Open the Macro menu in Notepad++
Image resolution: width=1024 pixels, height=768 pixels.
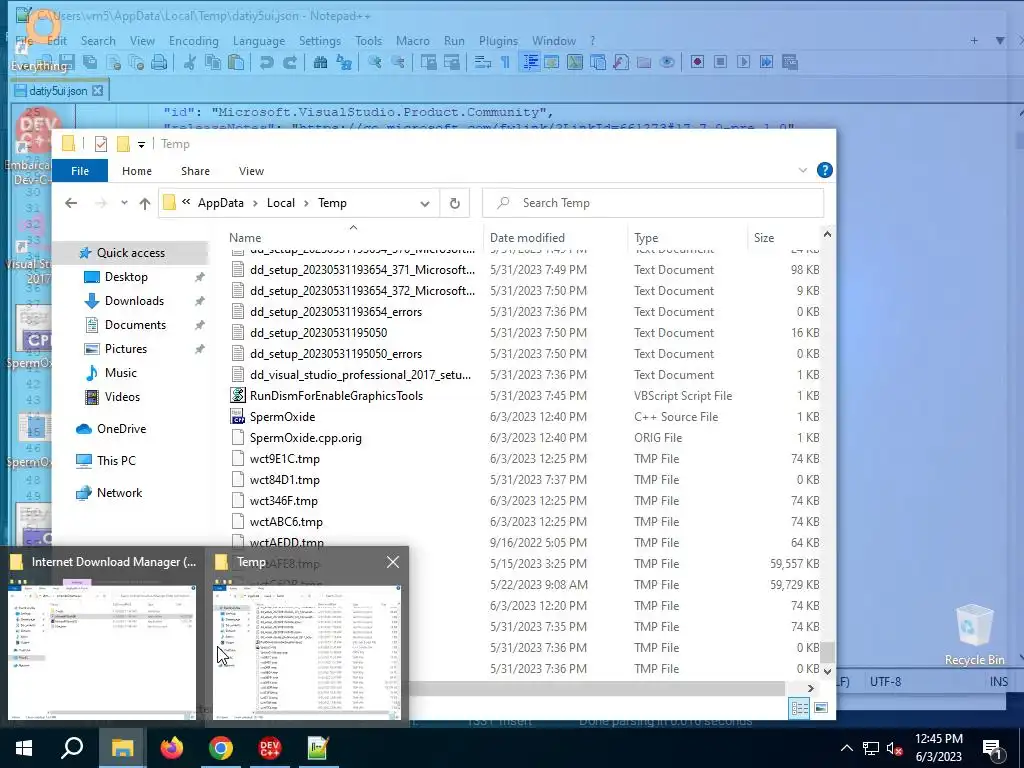(413, 40)
